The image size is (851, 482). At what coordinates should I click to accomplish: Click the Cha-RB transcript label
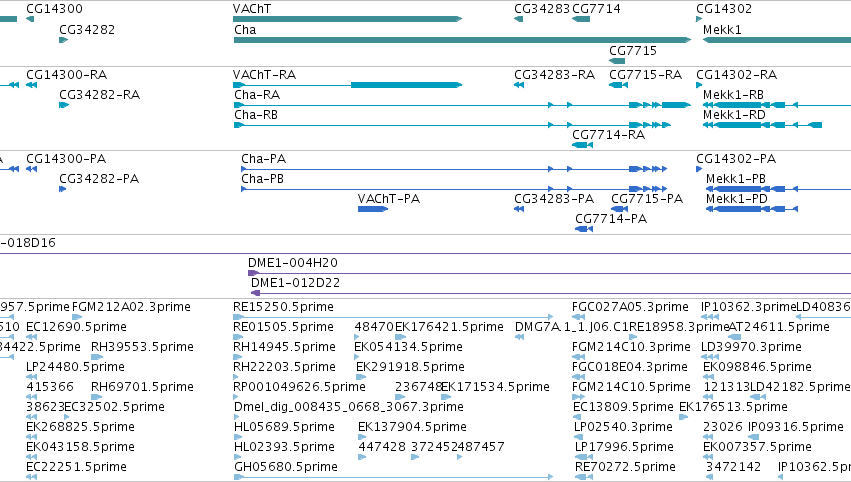click(x=256, y=115)
